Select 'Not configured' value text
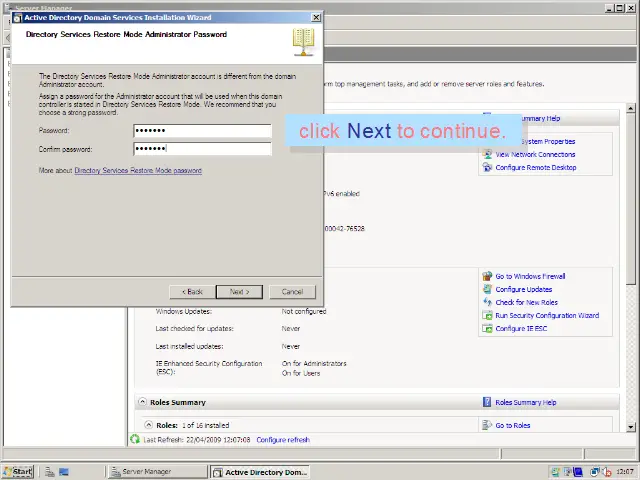640x480 pixels. pyautogui.click(x=304, y=311)
